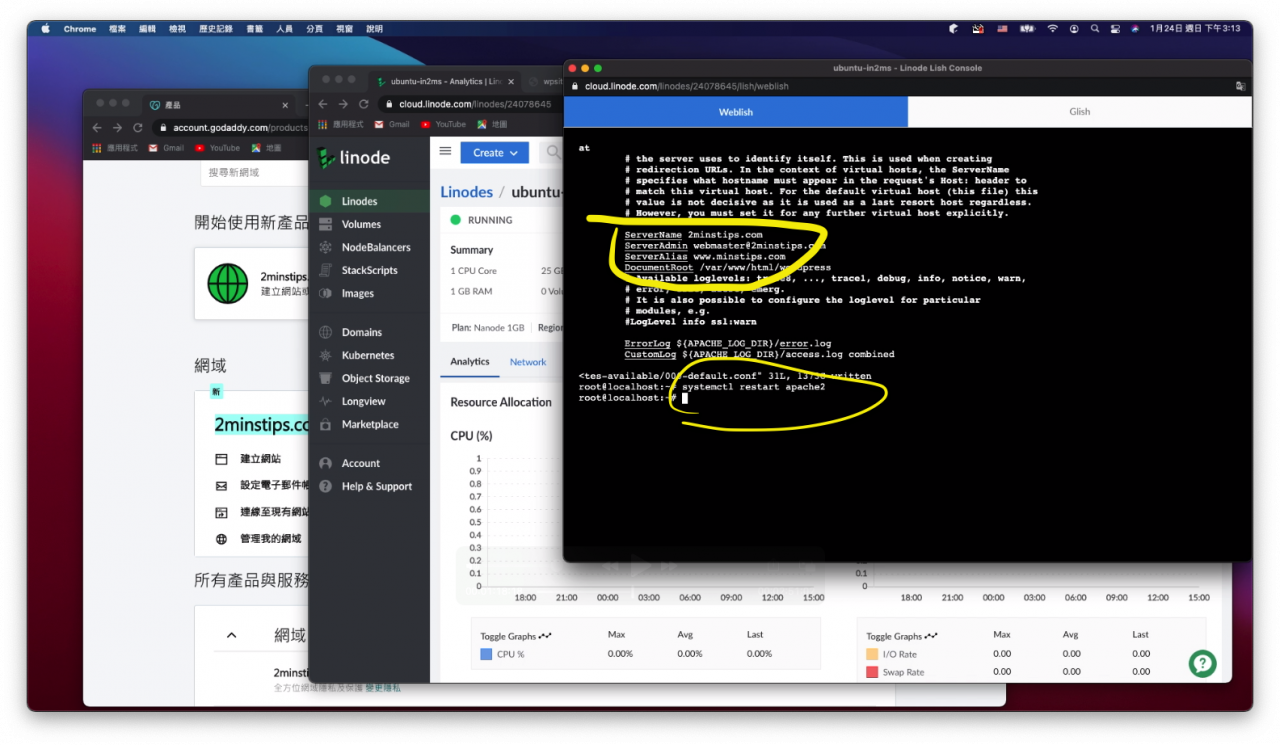Click 設定電子郵件帳戶 link in GoDaddy
1280x745 pixels.
(x=274, y=486)
